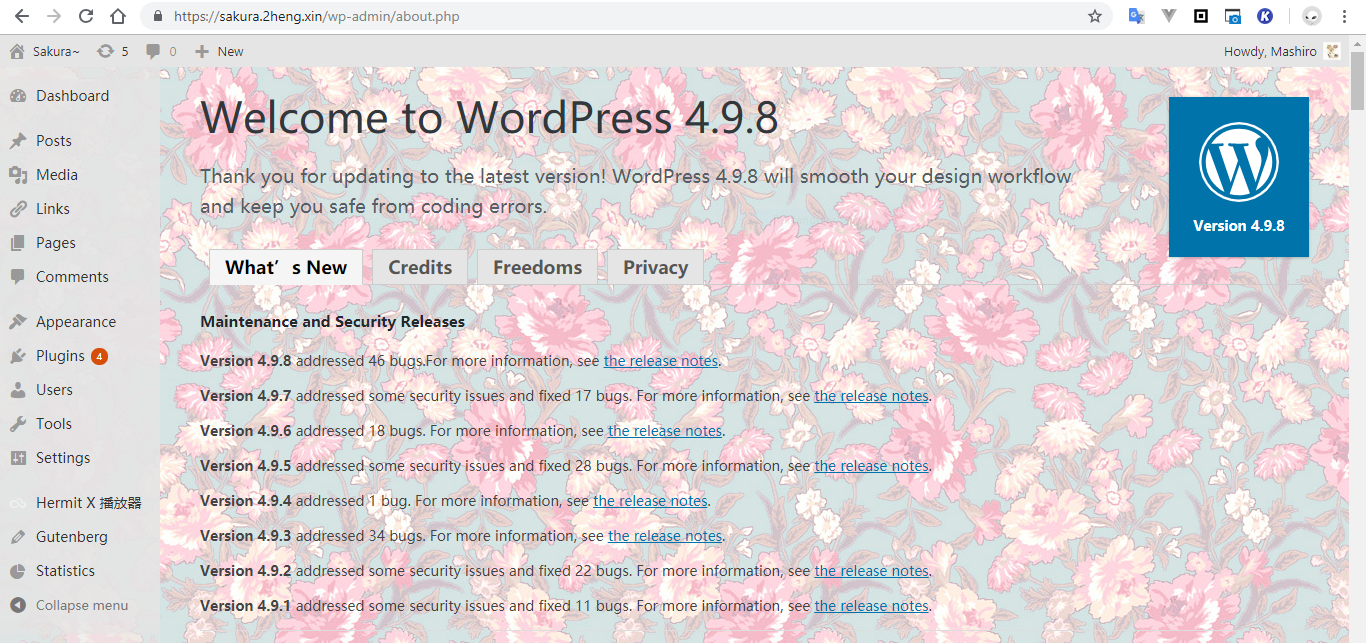Click the Sakura~ site home icon

17,51
